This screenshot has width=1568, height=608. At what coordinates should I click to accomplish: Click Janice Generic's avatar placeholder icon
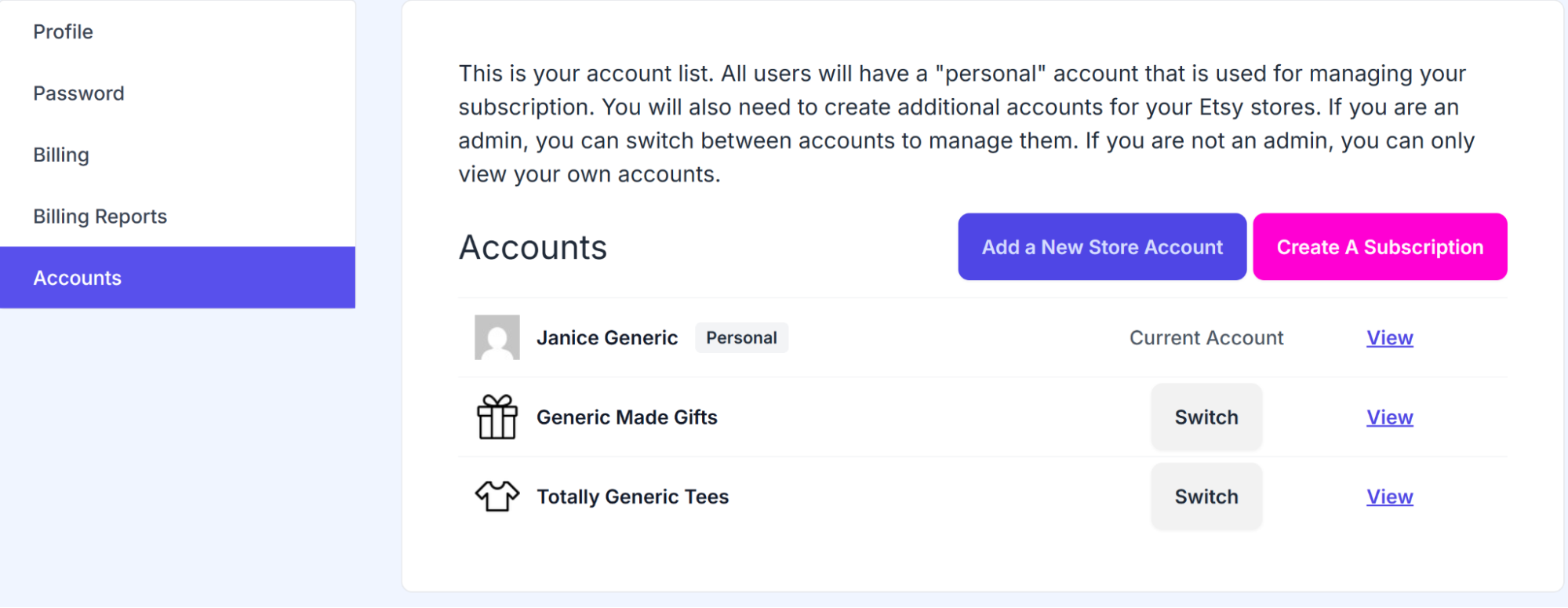(497, 337)
